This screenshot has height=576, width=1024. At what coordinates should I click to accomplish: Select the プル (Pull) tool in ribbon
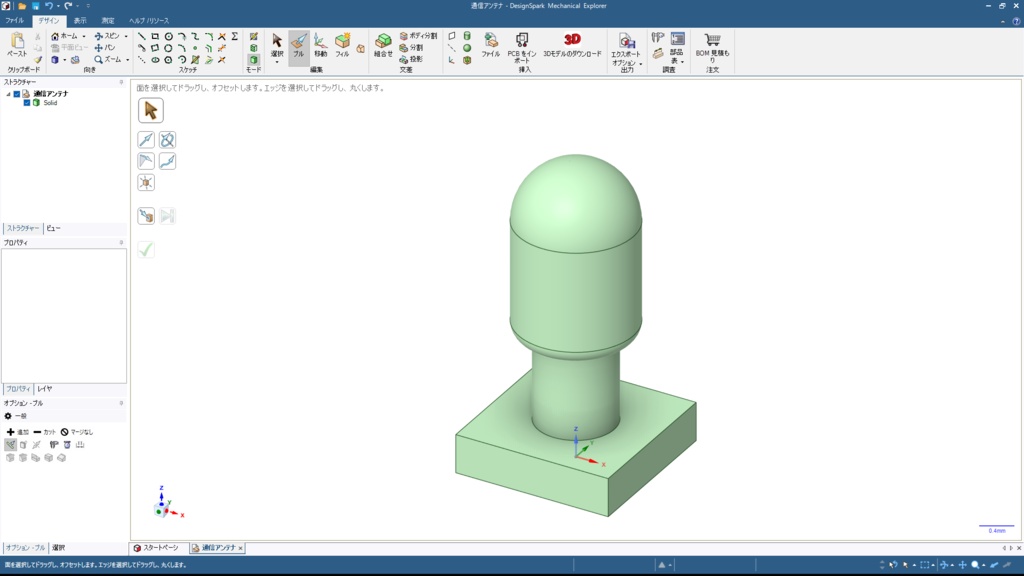[298, 46]
